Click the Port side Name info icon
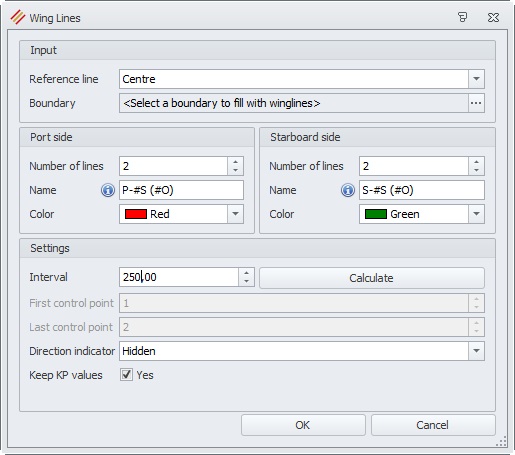The image size is (515, 455). 108,190
